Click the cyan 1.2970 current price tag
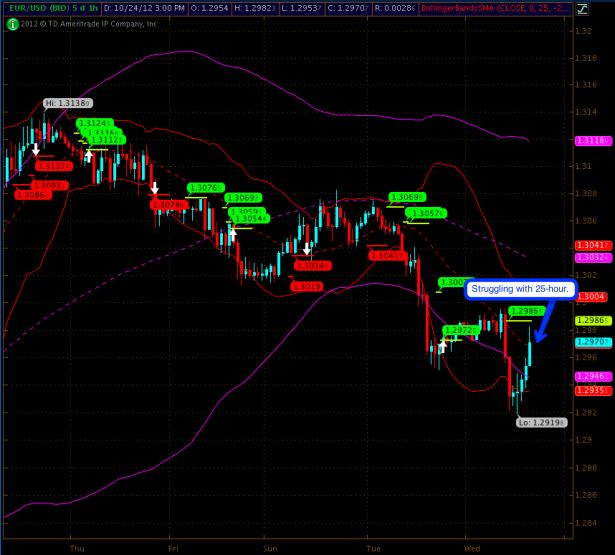 (x=587, y=342)
